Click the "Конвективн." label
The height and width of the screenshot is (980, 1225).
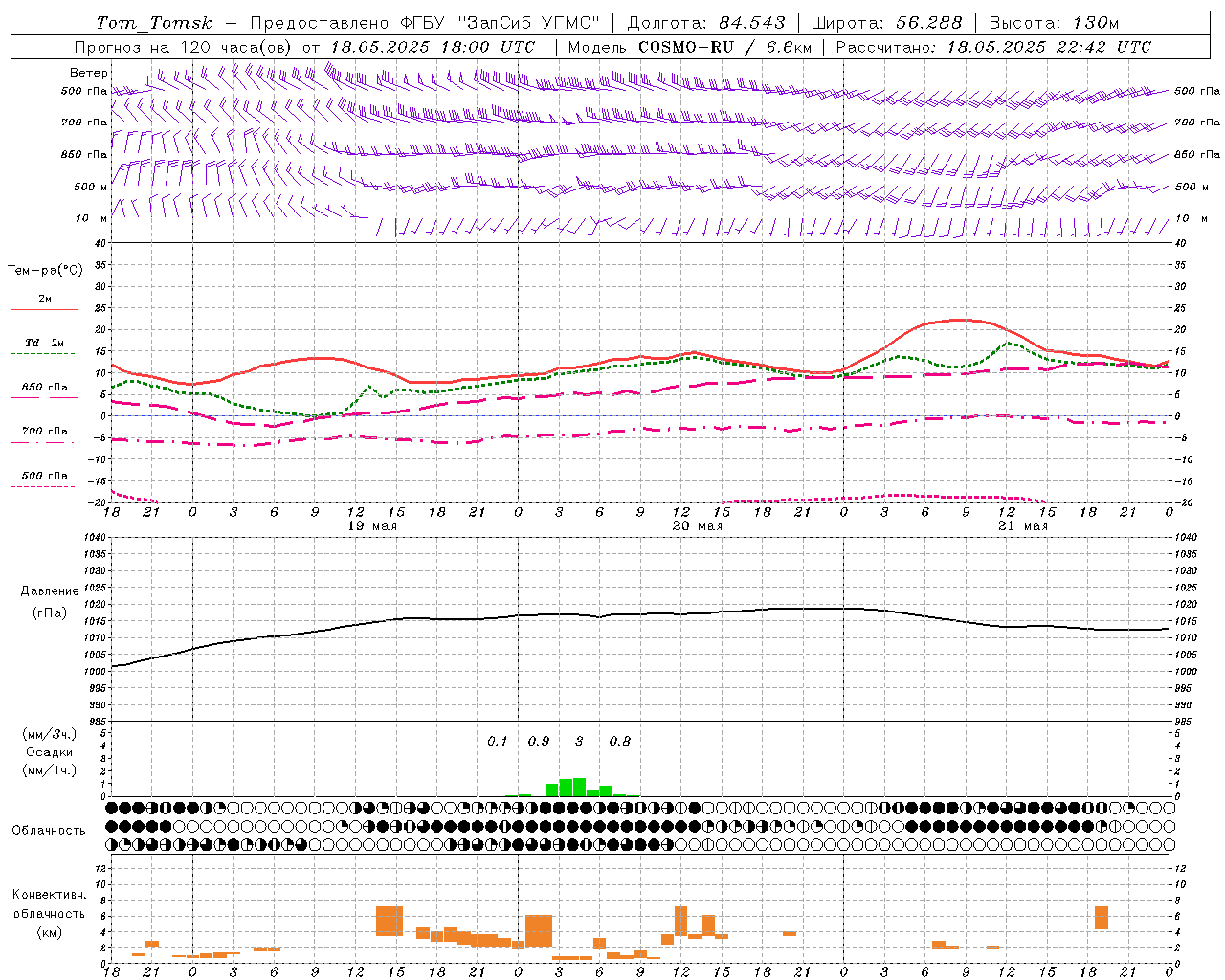point(49,895)
